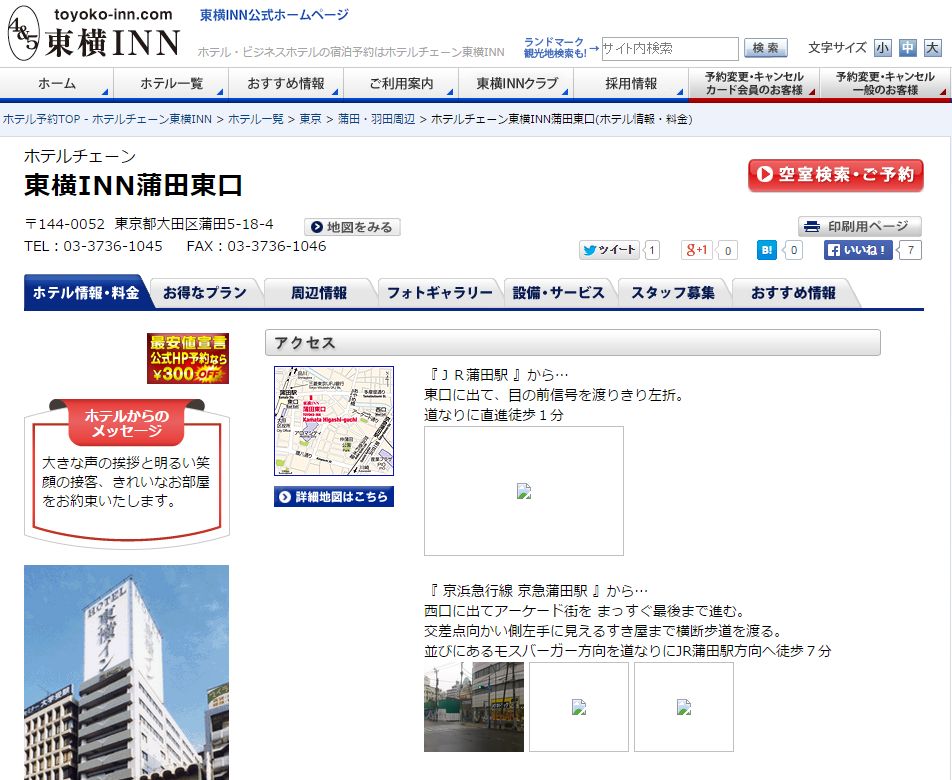Viewport: 952px width, 780px height.
Task: Click the 東京 breadcrumb link
Action: [310, 119]
